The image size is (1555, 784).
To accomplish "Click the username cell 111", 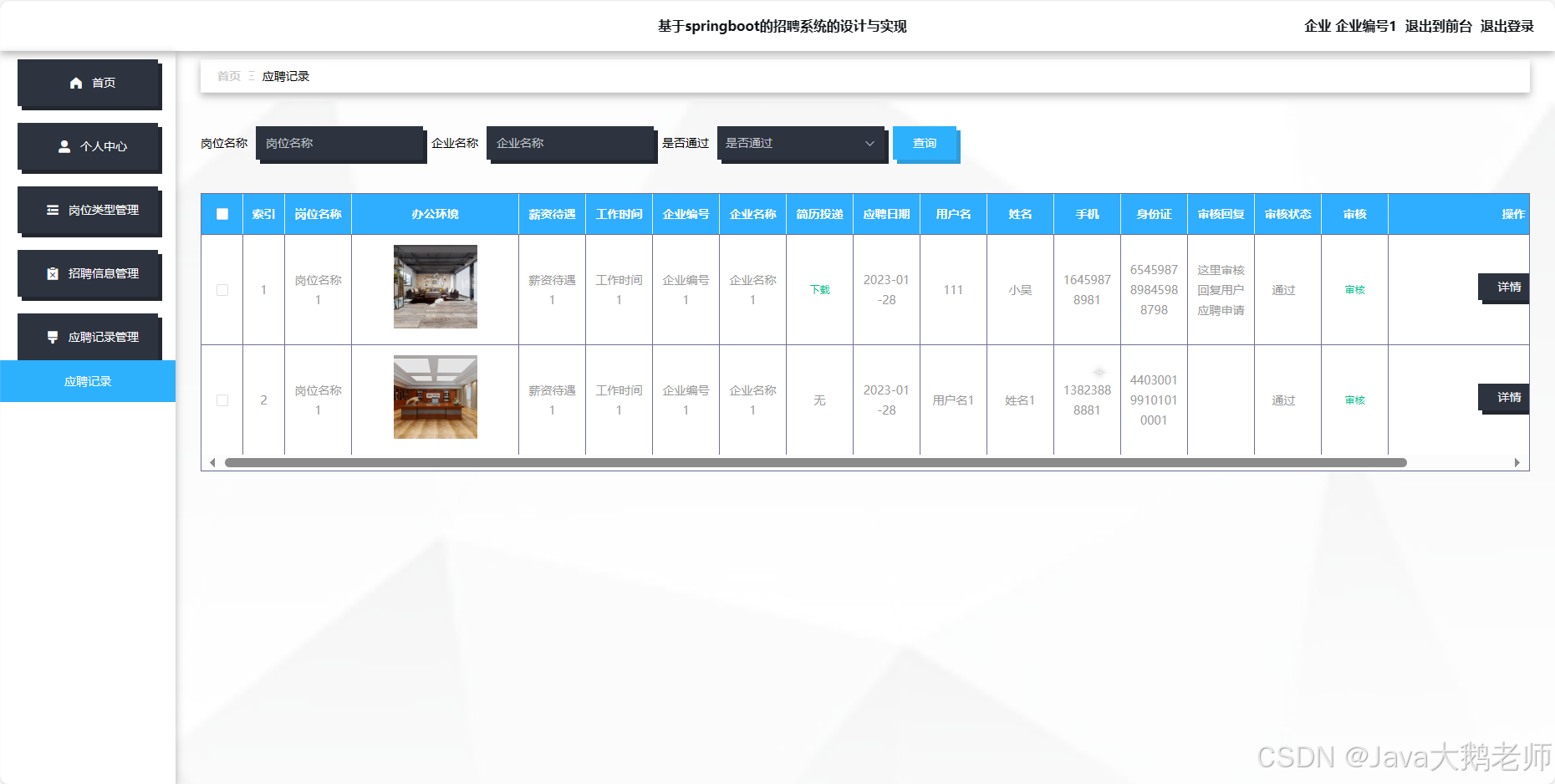I will coord(953,290).
